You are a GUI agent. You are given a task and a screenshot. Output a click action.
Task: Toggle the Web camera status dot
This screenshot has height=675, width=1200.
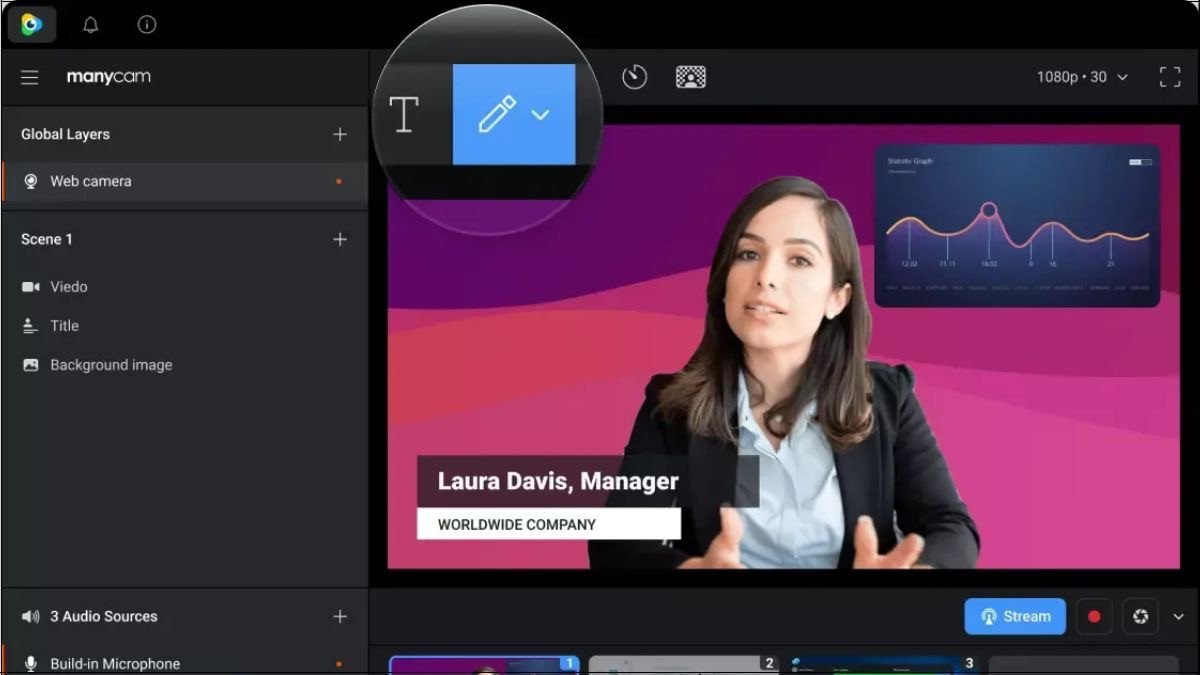339,182
